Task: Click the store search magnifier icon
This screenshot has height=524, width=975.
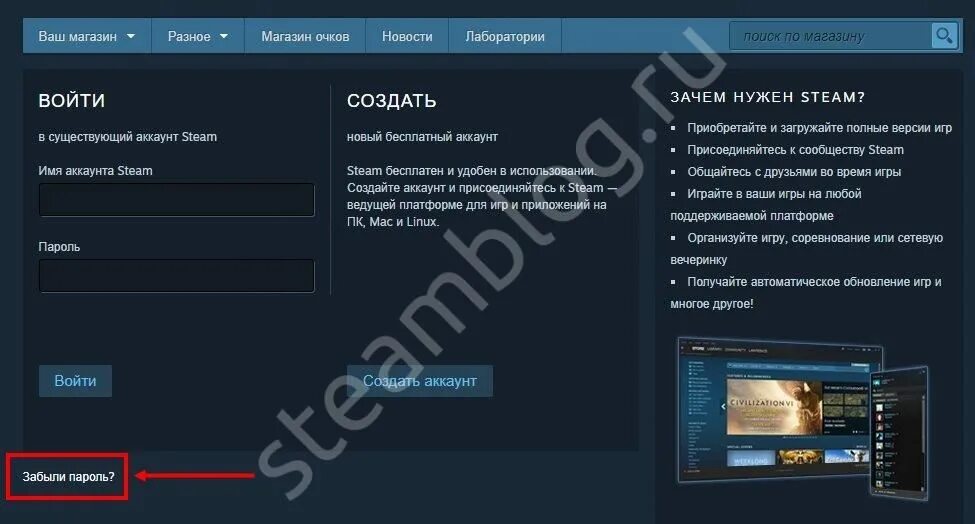Action: click(x=944, y=35)
